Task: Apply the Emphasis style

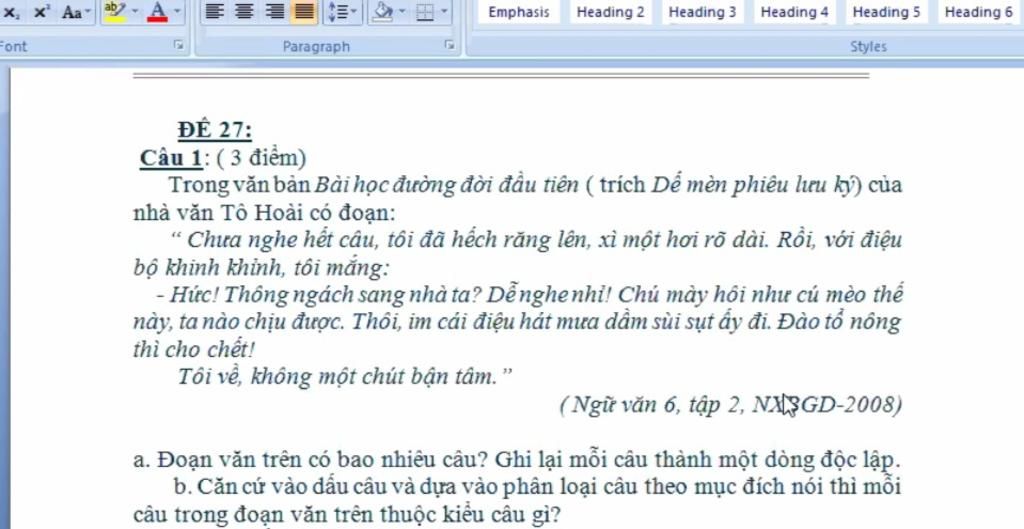Action: (x=519, y=12)
